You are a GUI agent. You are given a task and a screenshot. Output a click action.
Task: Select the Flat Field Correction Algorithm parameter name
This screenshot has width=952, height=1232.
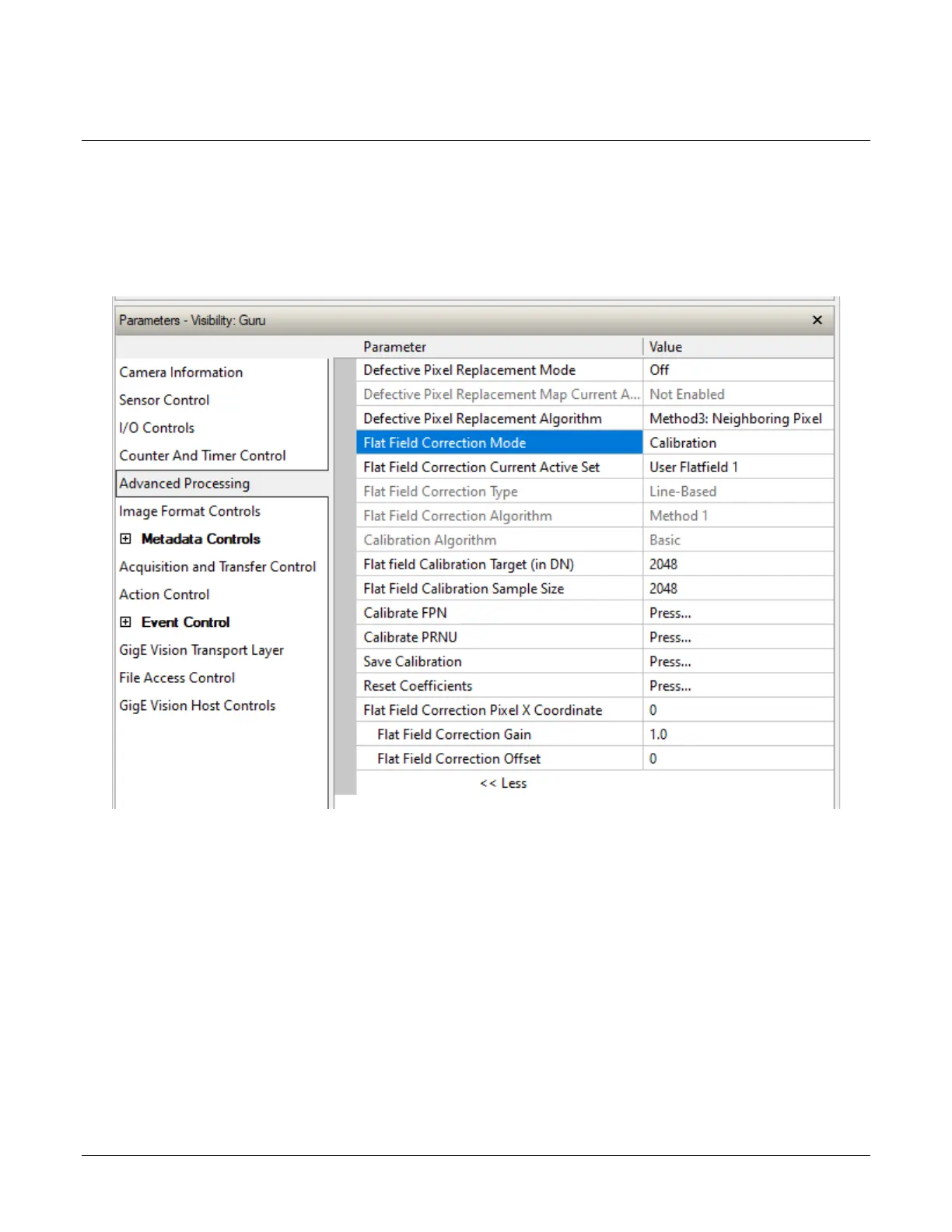[457, 516]
